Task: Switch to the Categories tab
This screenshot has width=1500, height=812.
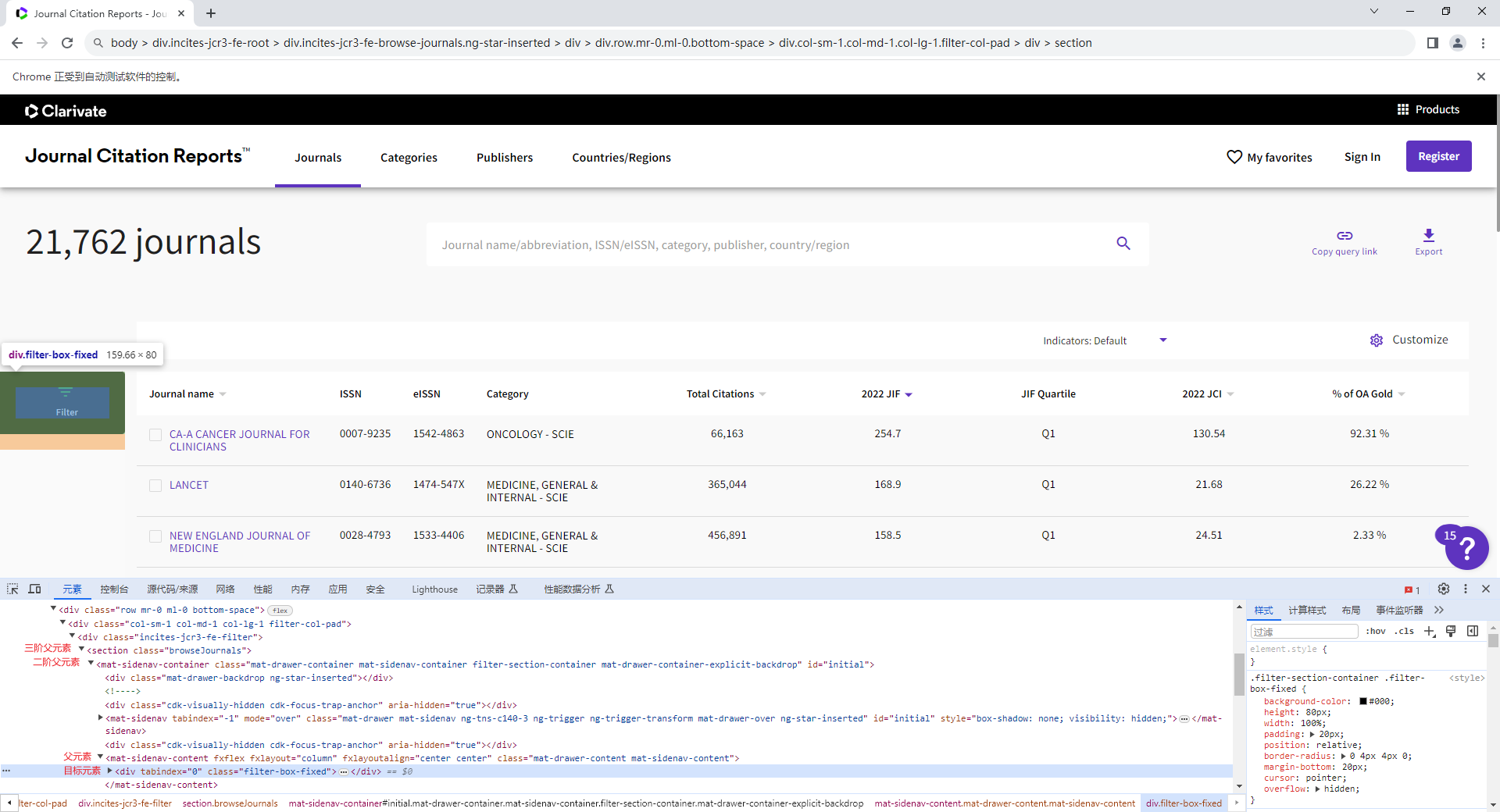Action: 409,158
